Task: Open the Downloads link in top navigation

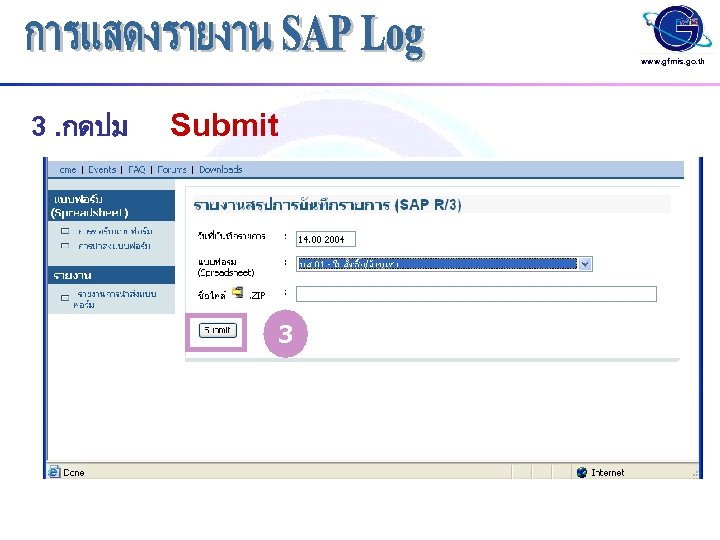Action: click(x=220, y=169)
